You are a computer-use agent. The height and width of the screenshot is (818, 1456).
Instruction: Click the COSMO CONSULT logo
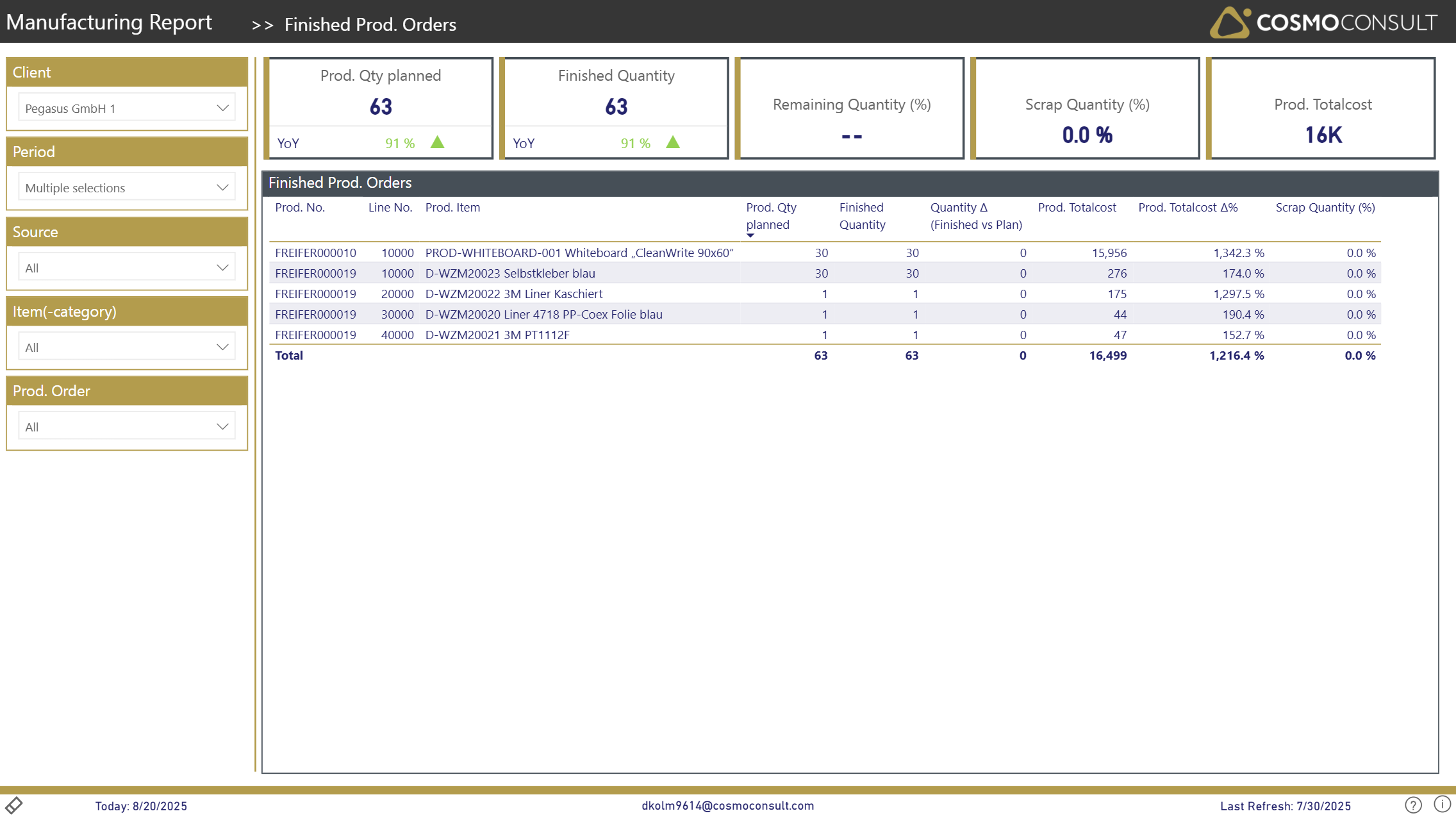[1323, 22]
